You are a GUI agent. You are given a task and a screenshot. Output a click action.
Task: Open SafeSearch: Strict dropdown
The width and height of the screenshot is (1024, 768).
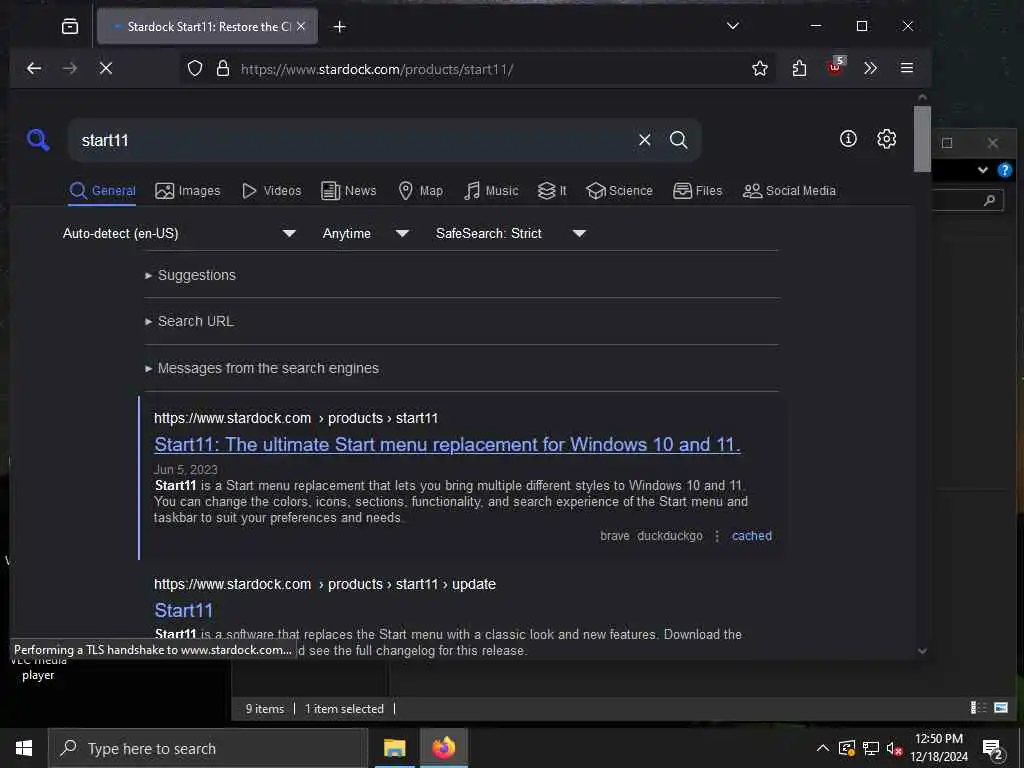click(511, 233)
